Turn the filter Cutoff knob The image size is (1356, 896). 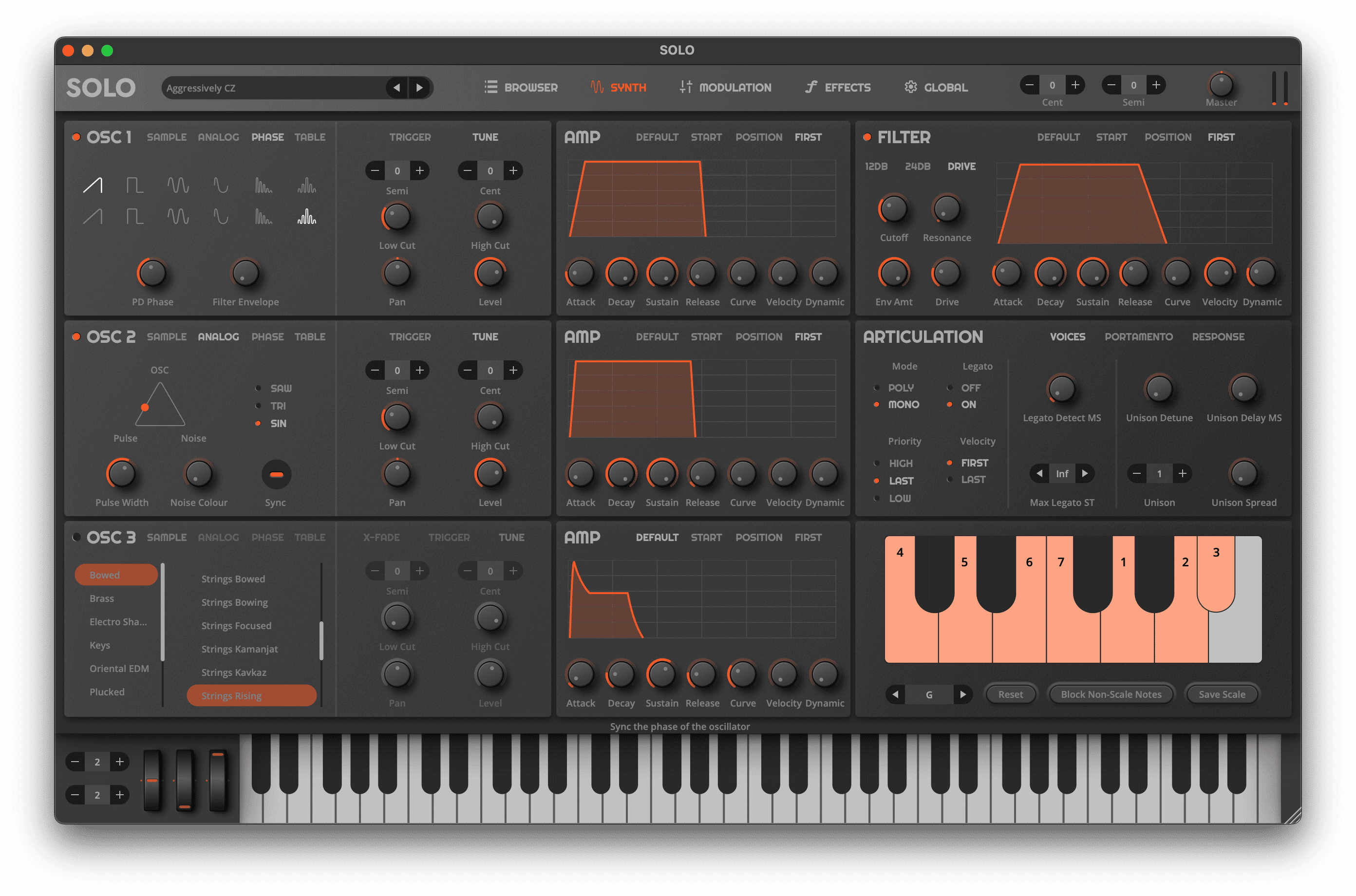tap(893, 209)
